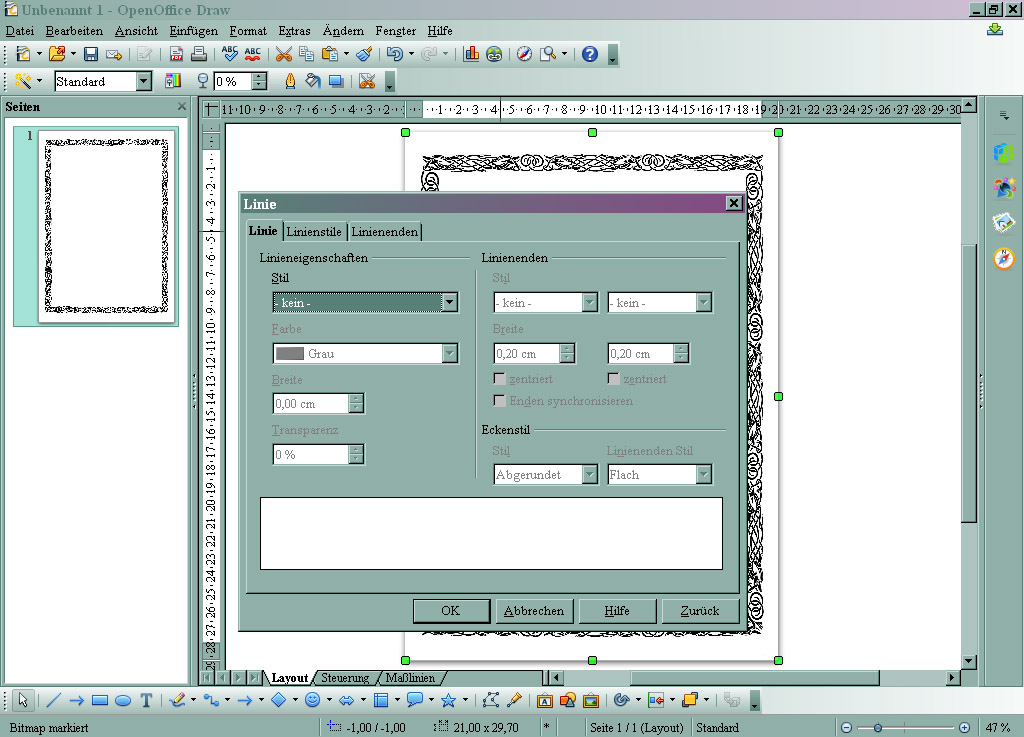Expand the Farbe Grau dropdown
Viewport: 1024px width, 737px height.
(450, 353)
